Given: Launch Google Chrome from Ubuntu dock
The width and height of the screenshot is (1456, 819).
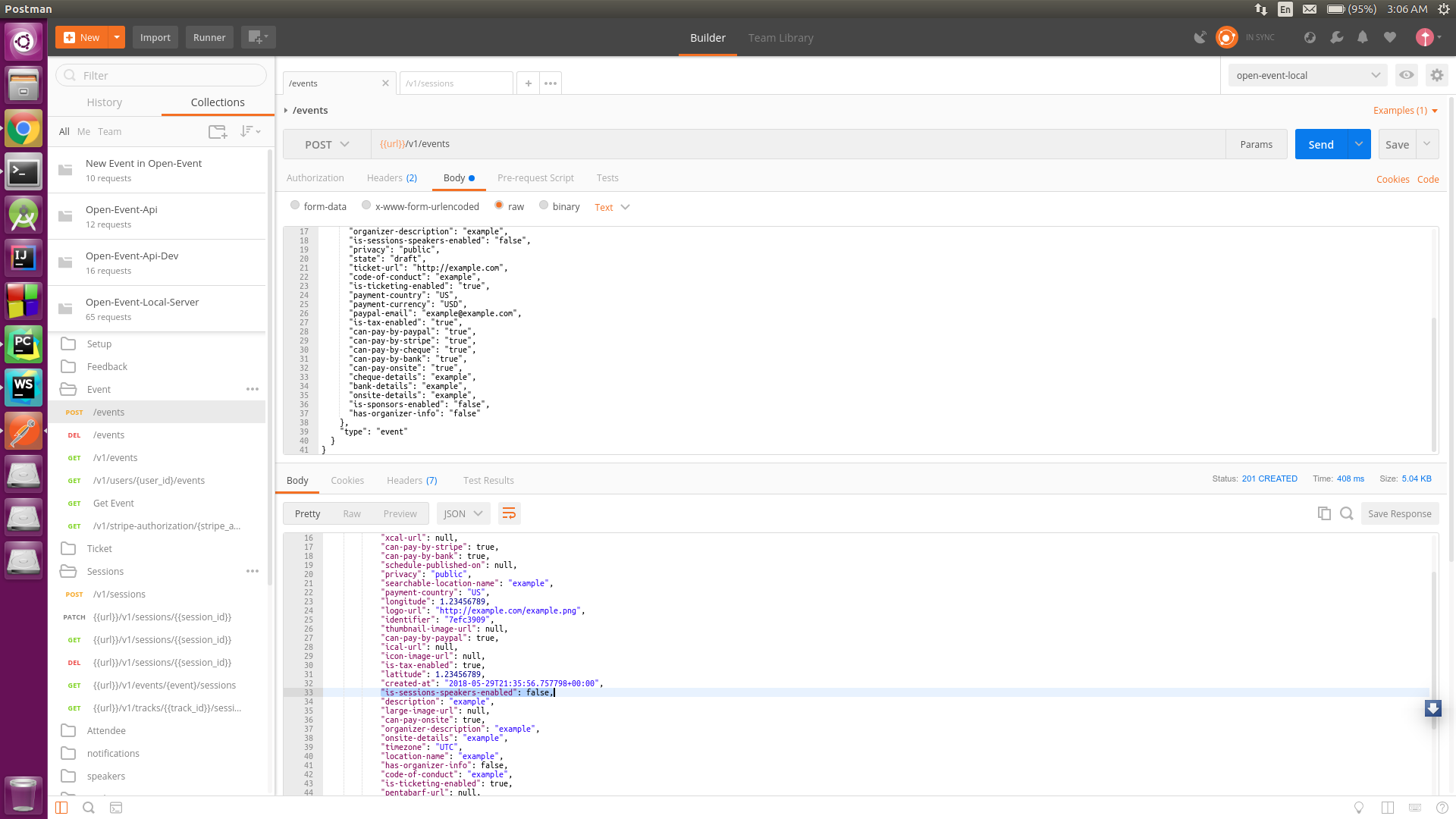Looking at the screenshot, I should click(24, 129).
